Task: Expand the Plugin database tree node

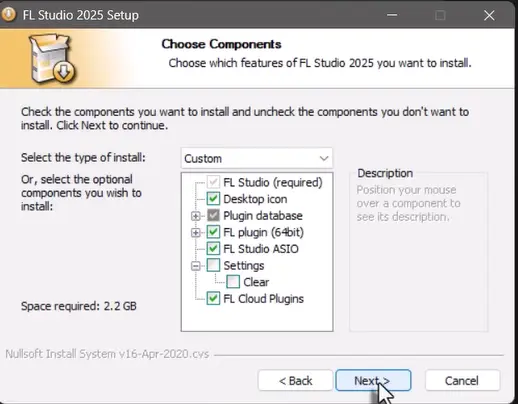Action: (196, 216)
